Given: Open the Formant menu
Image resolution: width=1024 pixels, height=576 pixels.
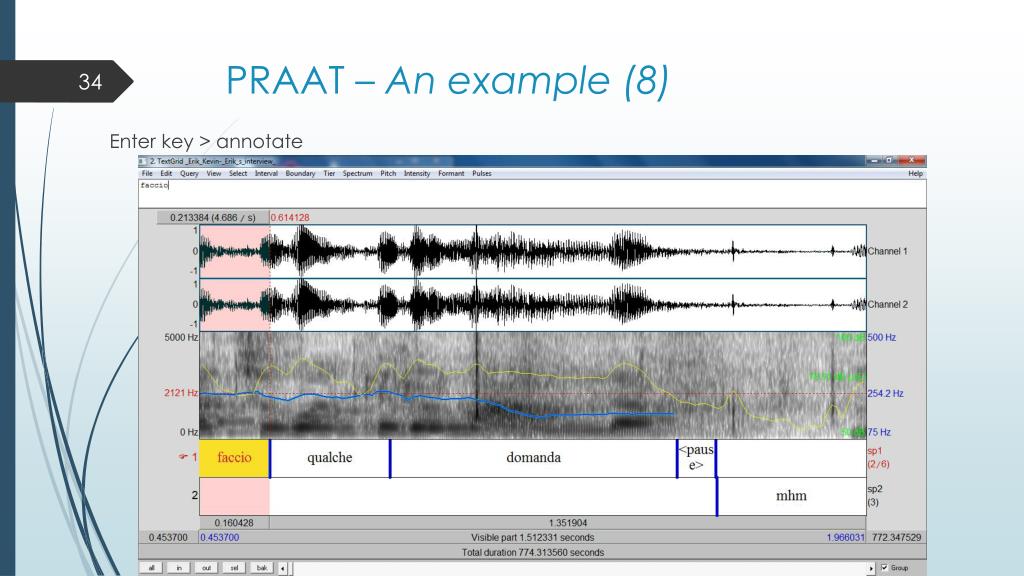Looking at the screenshot, I should click(x=451, y=174).
